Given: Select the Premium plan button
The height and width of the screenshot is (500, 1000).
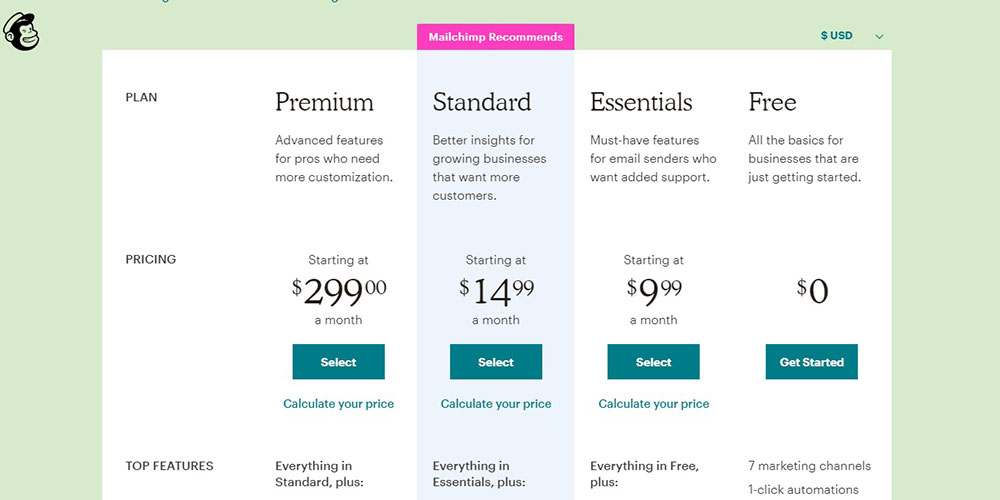Looking at the screenshot, I should 338,362.
